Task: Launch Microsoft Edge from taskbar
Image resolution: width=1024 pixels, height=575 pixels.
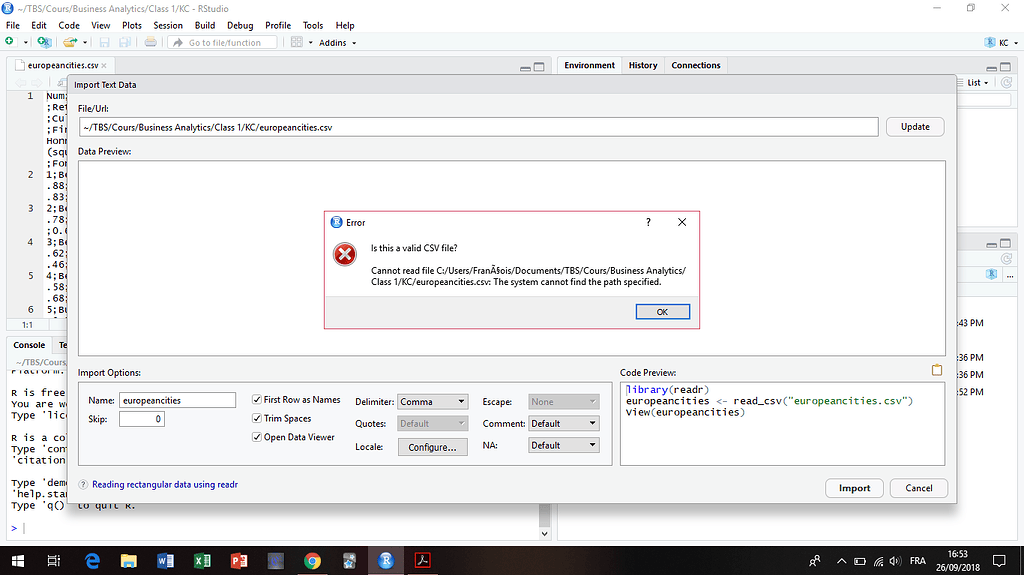Action: pyautogui.click(x=92, y=561)
